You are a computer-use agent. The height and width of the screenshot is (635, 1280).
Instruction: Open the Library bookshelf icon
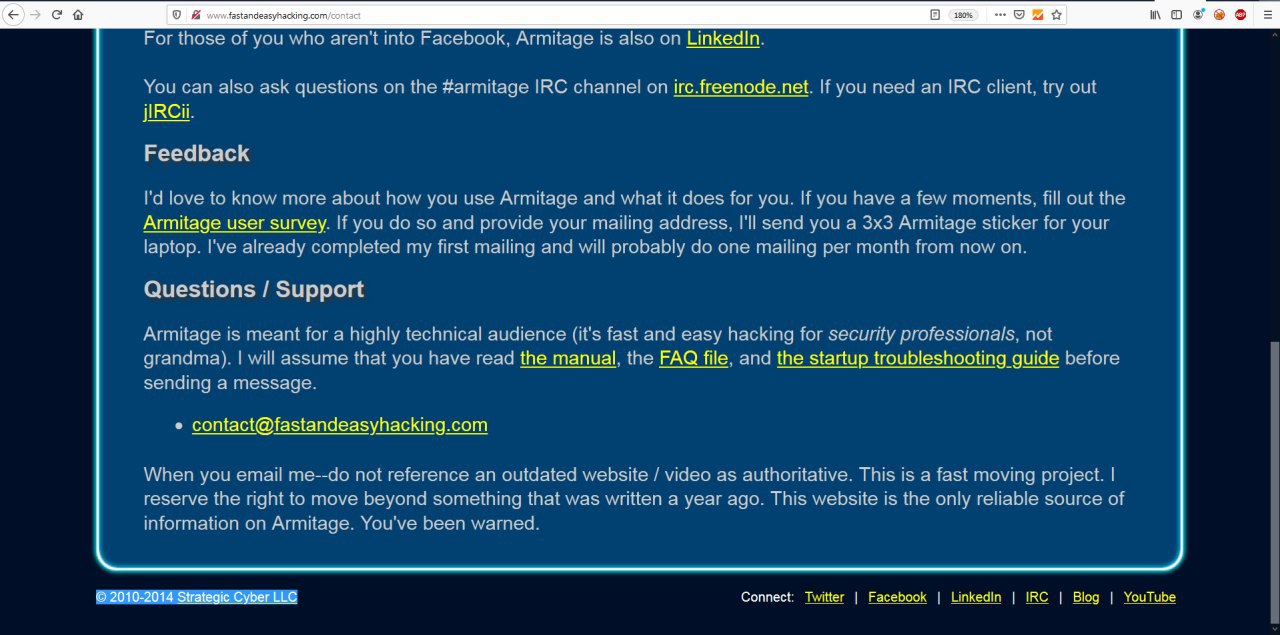1155,15
